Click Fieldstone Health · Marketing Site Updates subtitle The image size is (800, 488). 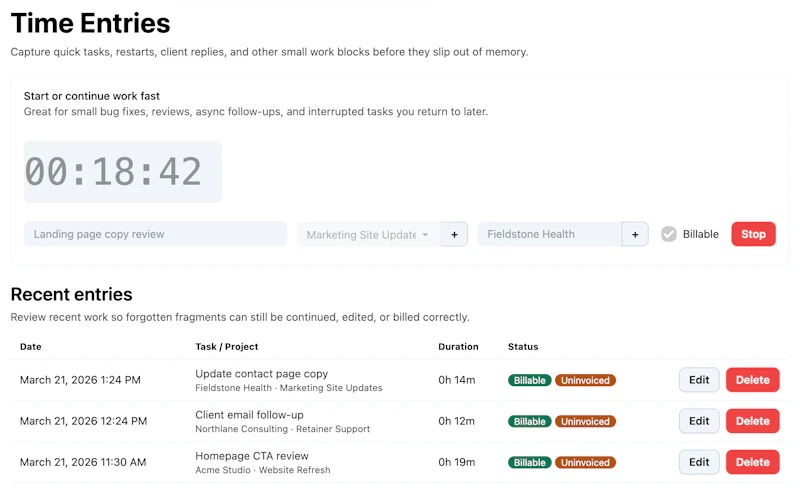(x=288, y=388)
